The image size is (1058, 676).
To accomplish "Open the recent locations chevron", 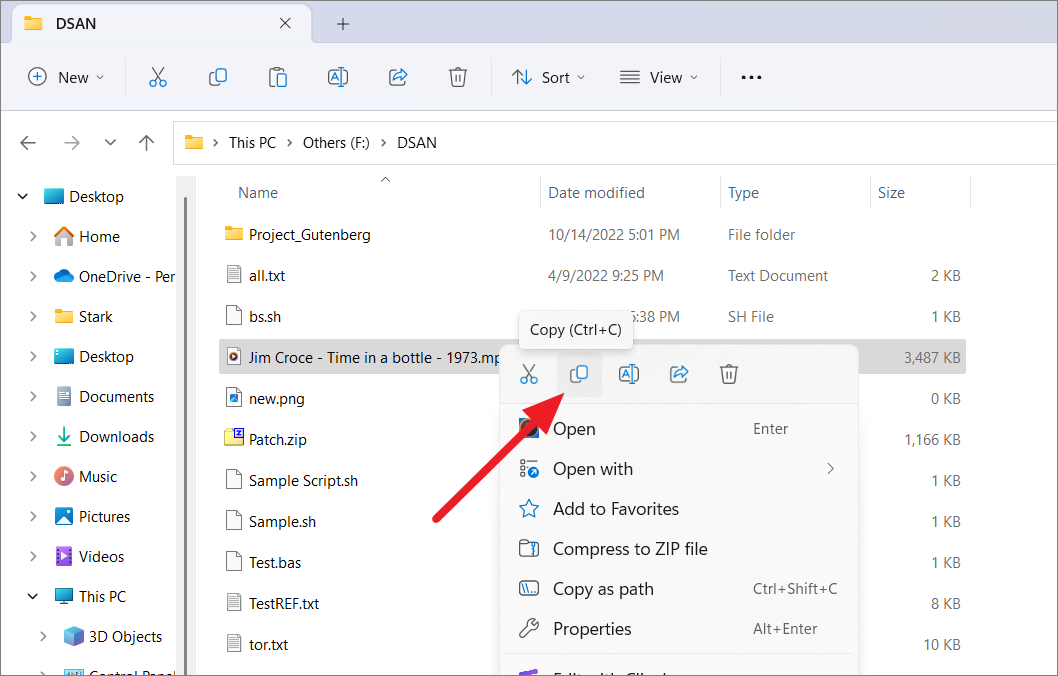I will pos(110,142).
